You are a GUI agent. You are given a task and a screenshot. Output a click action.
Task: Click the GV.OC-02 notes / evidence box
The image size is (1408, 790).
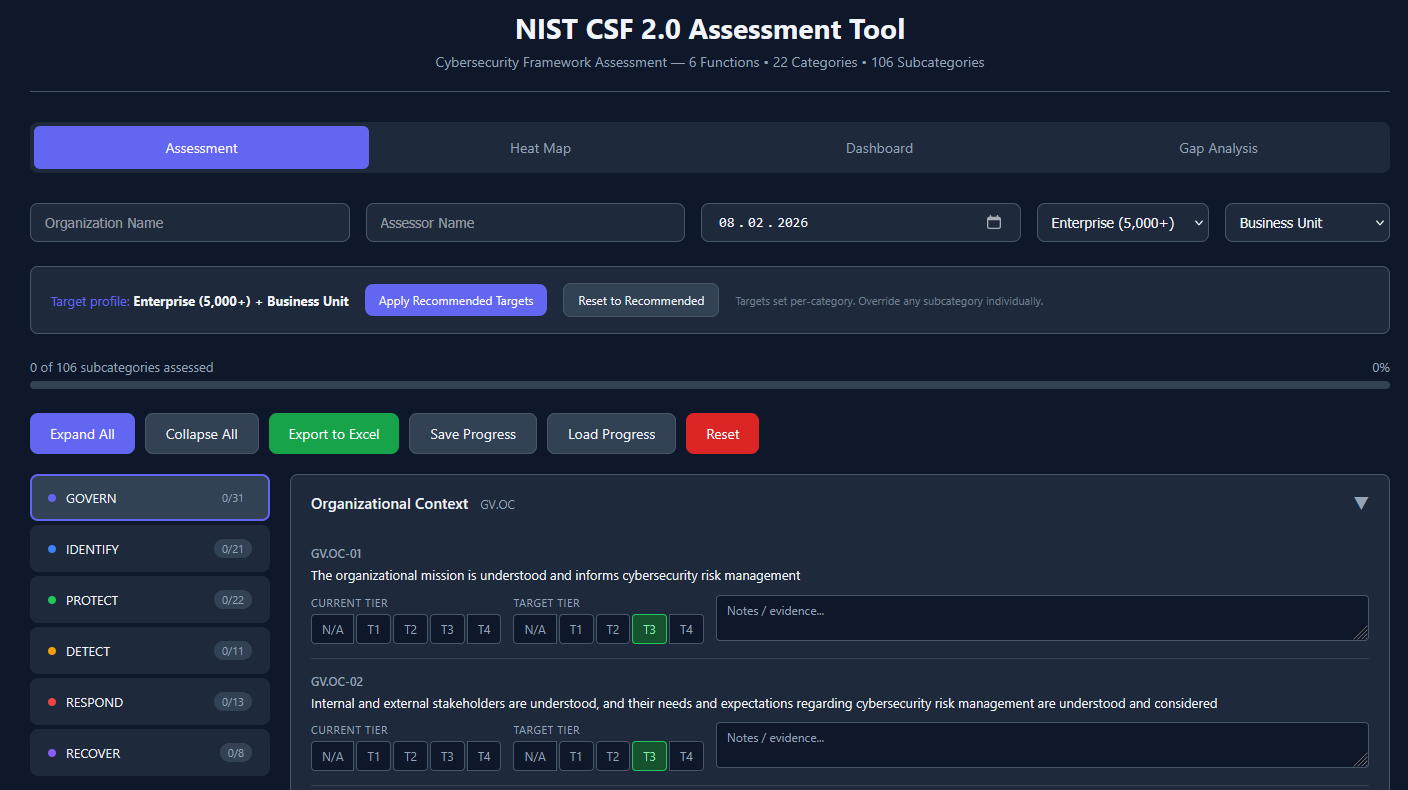coord(1042,745)
